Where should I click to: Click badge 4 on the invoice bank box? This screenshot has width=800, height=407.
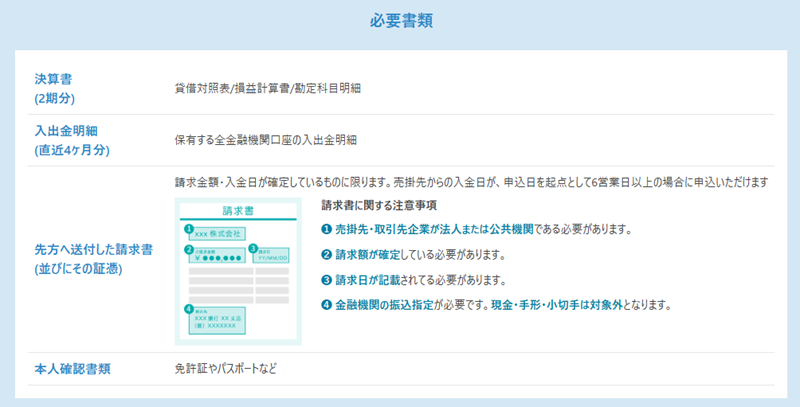tap(188, 310)
